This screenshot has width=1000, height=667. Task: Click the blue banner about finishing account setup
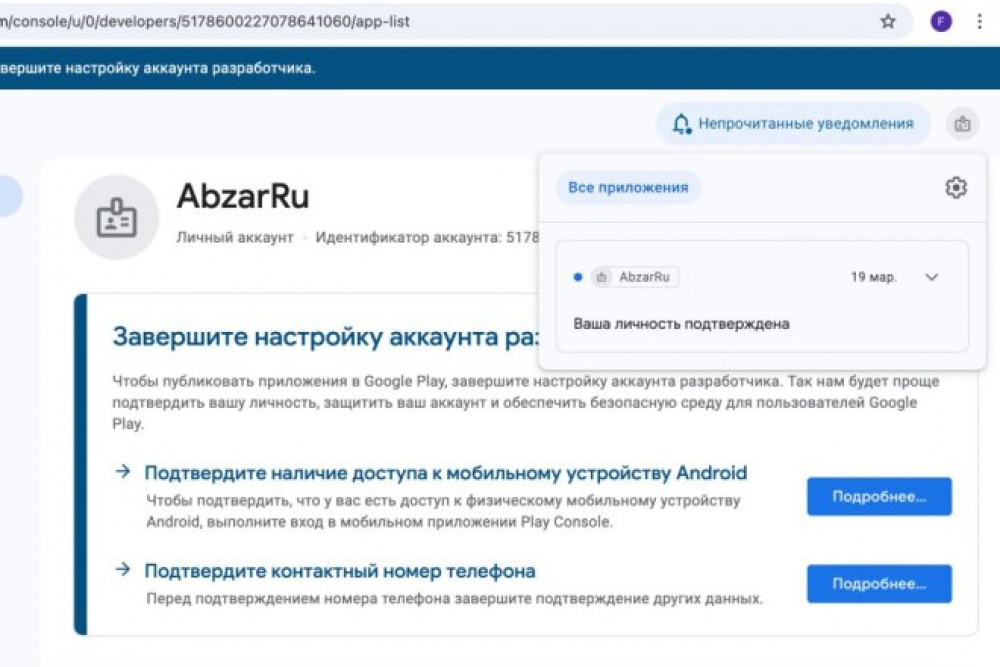500,68
